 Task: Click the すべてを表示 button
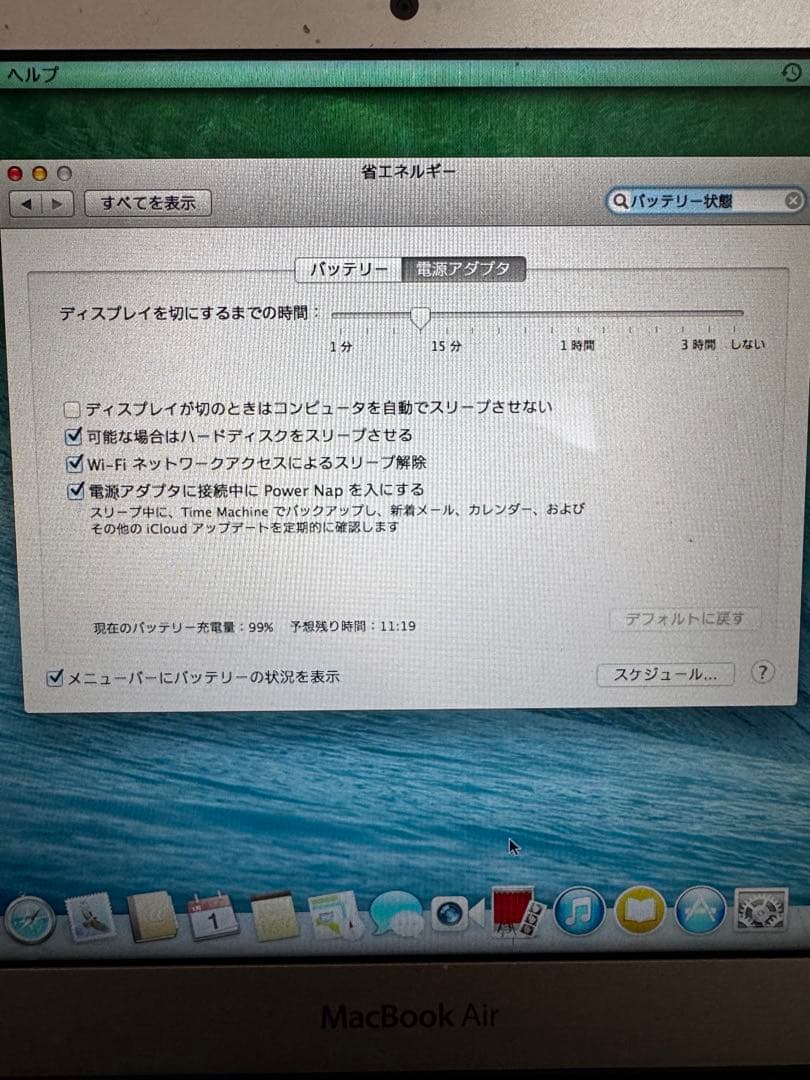(x=147, y=203)
